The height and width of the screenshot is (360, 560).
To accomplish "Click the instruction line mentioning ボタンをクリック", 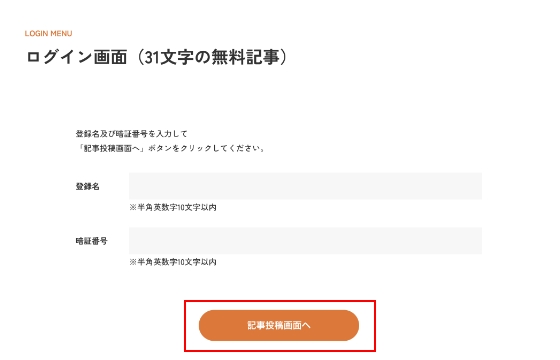I will point(170,148).
